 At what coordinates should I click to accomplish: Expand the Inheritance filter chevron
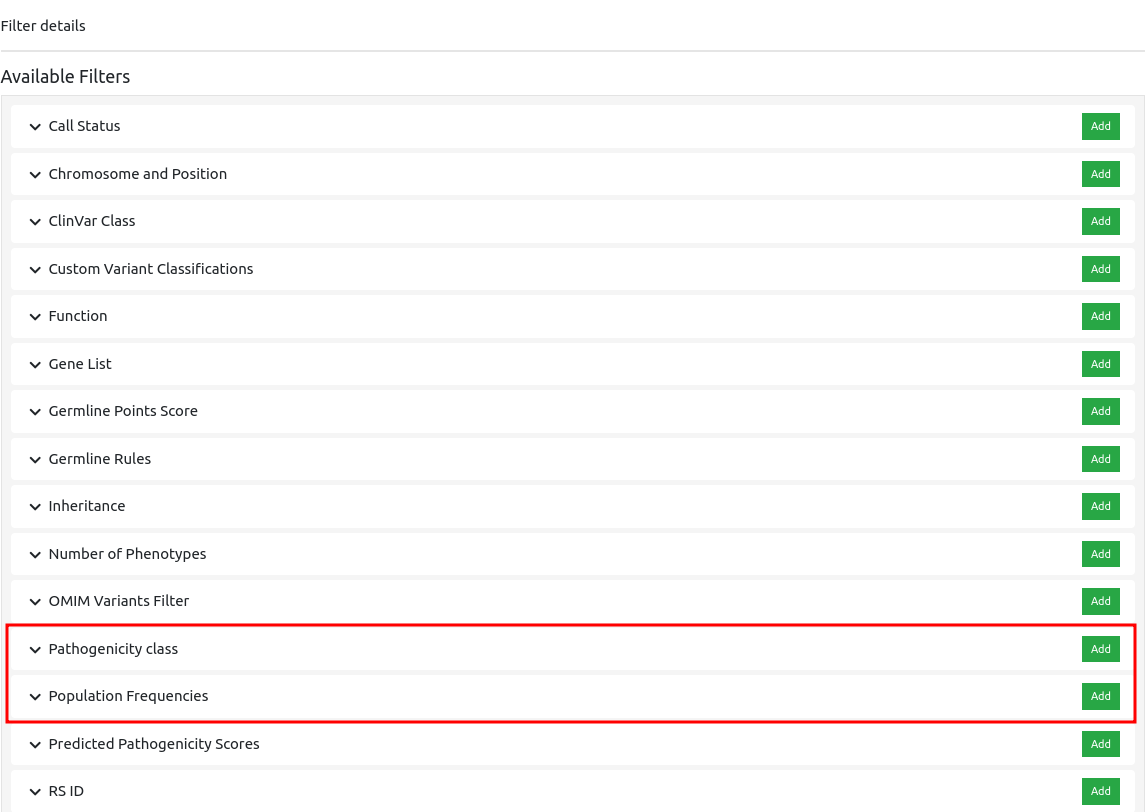click(x=35, y=507)
